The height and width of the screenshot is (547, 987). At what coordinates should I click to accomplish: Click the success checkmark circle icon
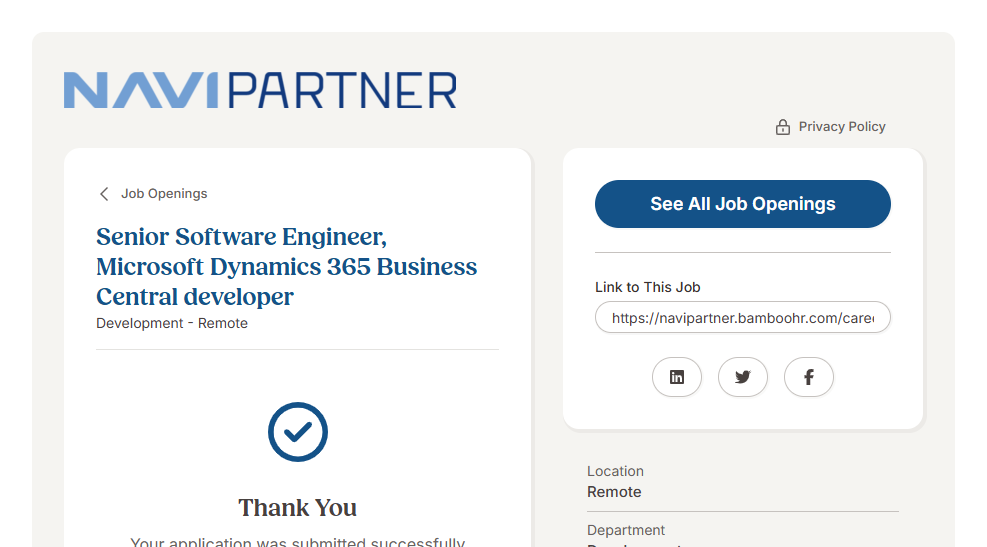[298, 432]
